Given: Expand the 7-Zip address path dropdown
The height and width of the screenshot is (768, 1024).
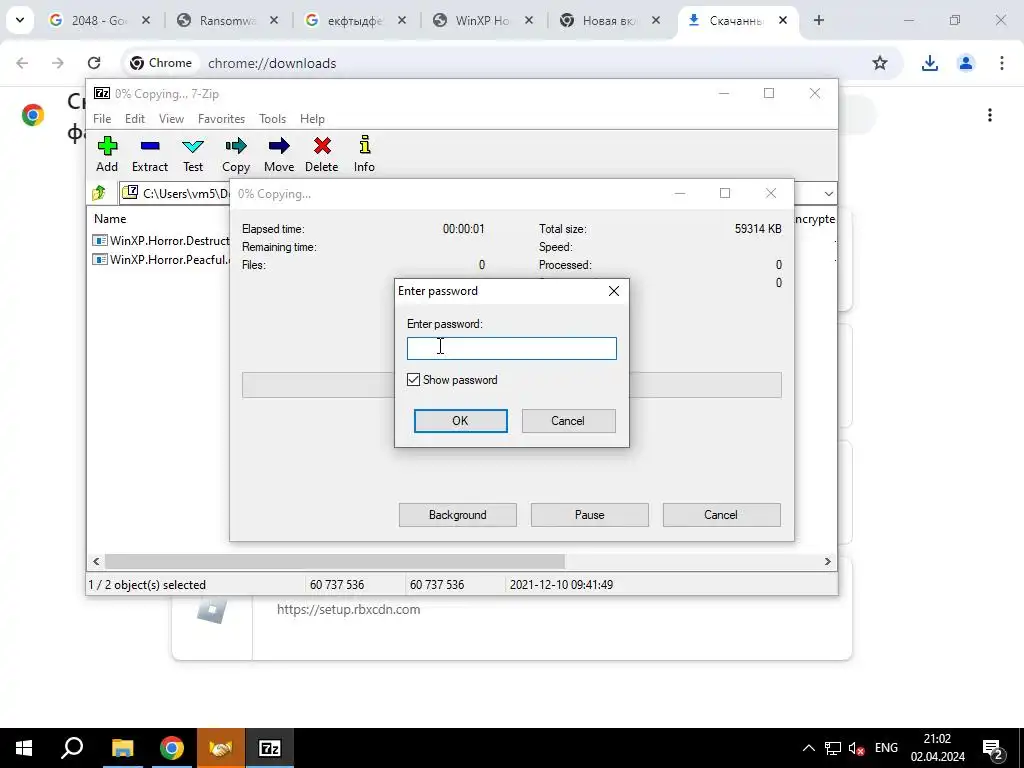Looking at the screenshot, I should (828, 193).
